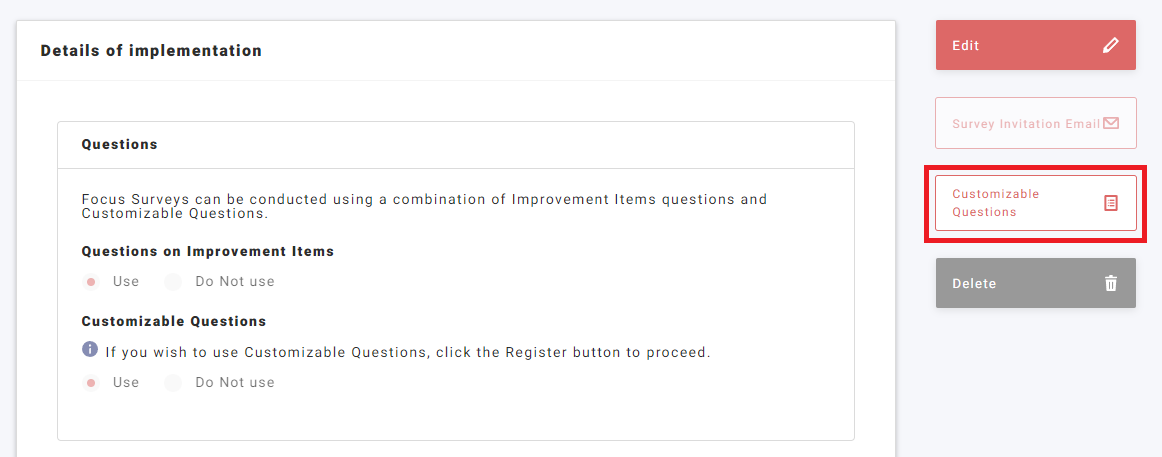This screenshot has width=1162, height=457.
Task: Click the "Questions" panel header
Action: point(119,145)
